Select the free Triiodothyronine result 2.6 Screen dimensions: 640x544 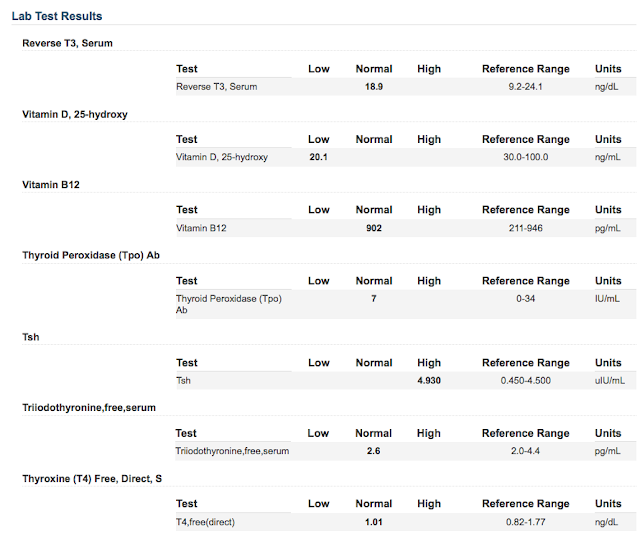click(373, 451)
